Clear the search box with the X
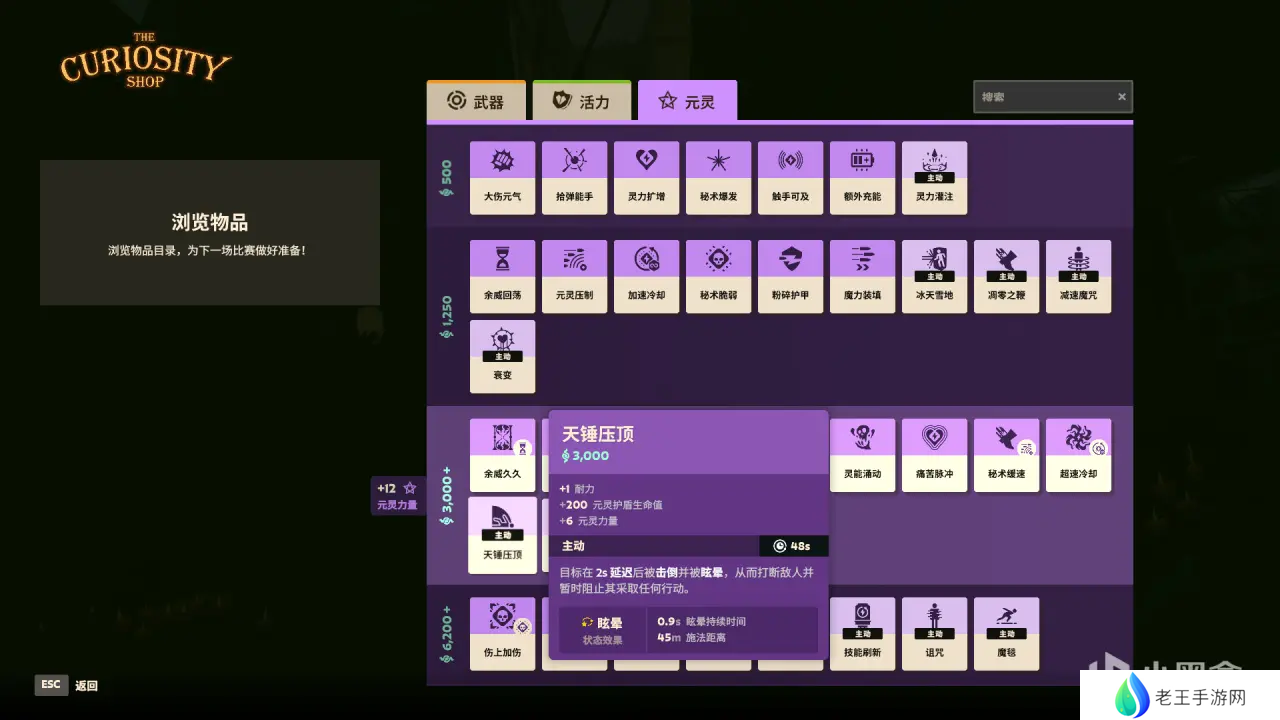Screen dimensions: 1280x720 (x=1122, y=97)
